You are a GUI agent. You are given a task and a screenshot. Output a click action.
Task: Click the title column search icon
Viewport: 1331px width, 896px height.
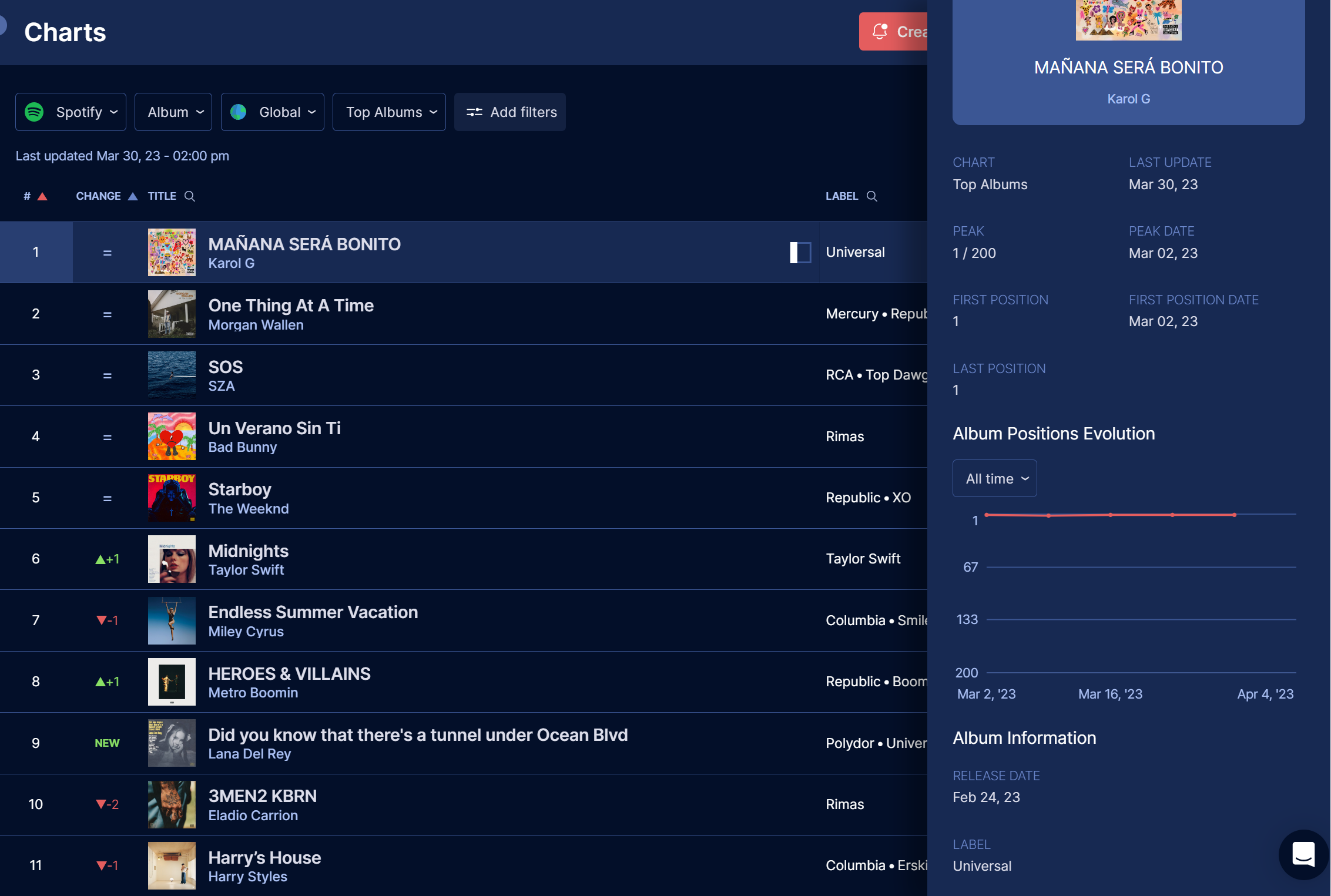190,196
